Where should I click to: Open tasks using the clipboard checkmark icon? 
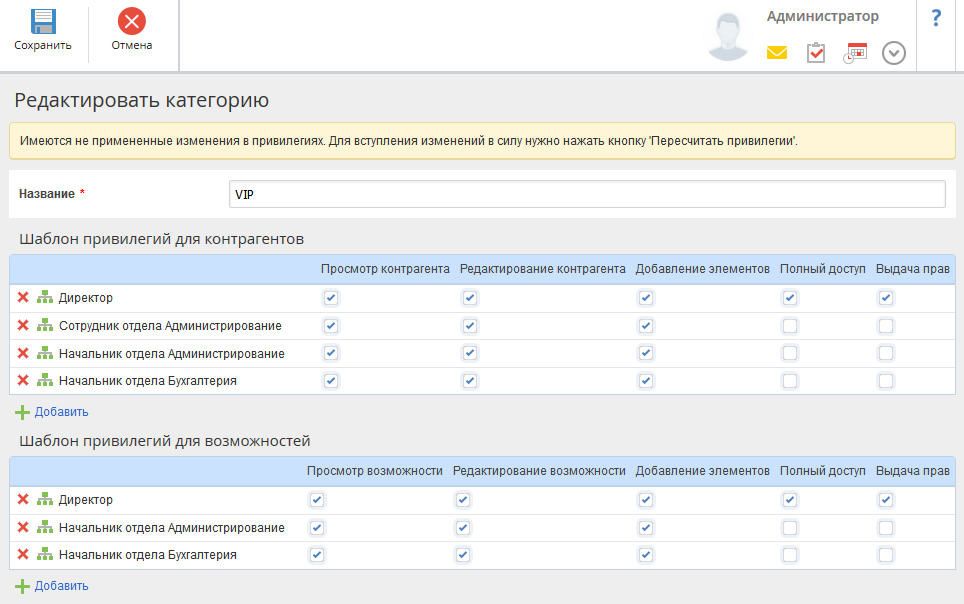click(815, 52)
